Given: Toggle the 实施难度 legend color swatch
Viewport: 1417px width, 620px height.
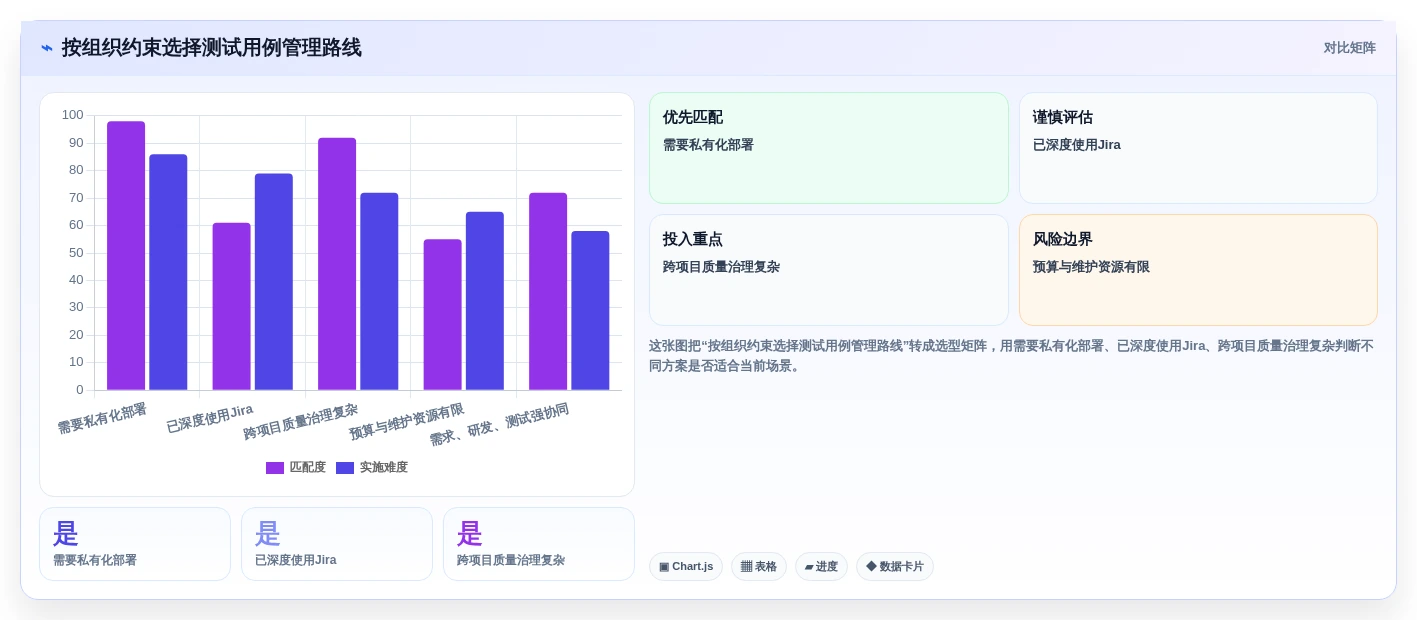Looking at the screenshot, I should (345, 468).
